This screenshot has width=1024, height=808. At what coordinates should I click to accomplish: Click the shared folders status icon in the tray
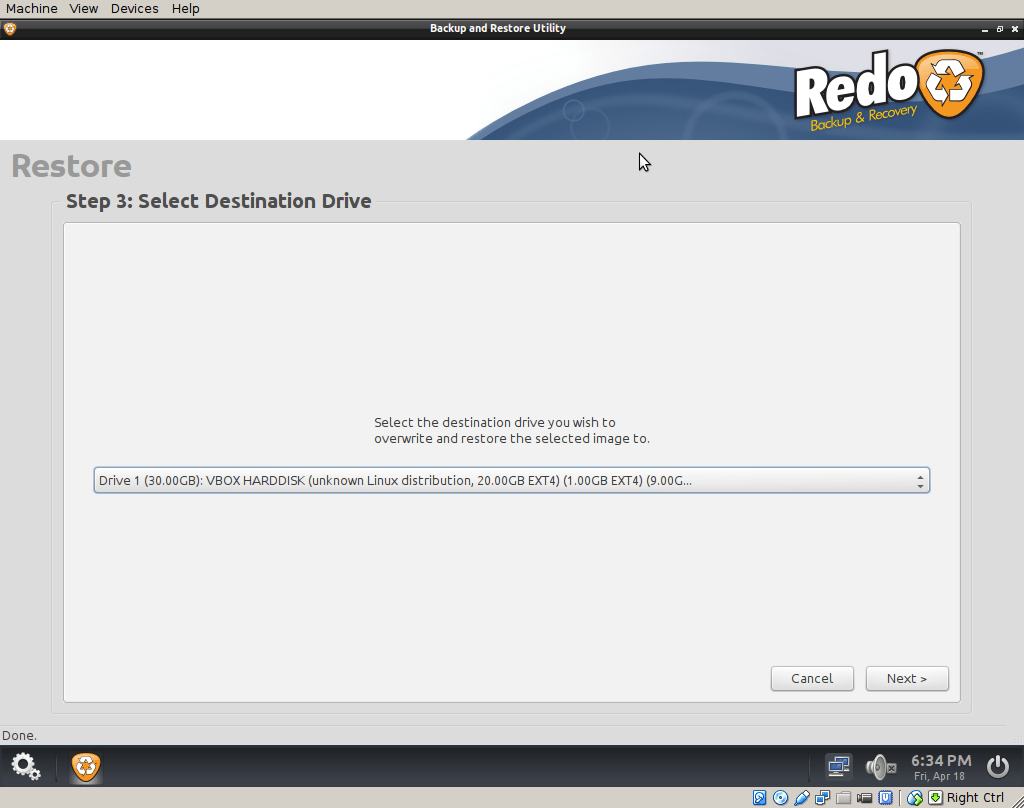[x=842, y=797]
